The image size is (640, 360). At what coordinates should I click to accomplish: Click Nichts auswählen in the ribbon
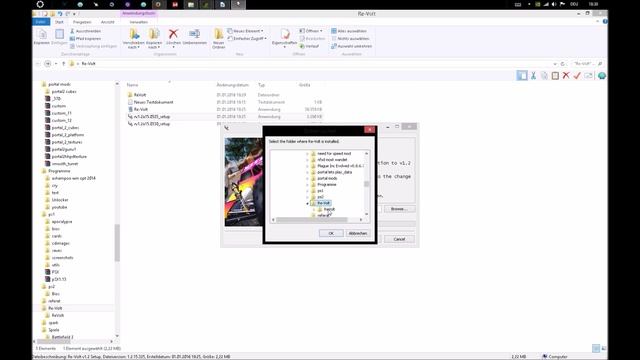(x=350, y=38)
